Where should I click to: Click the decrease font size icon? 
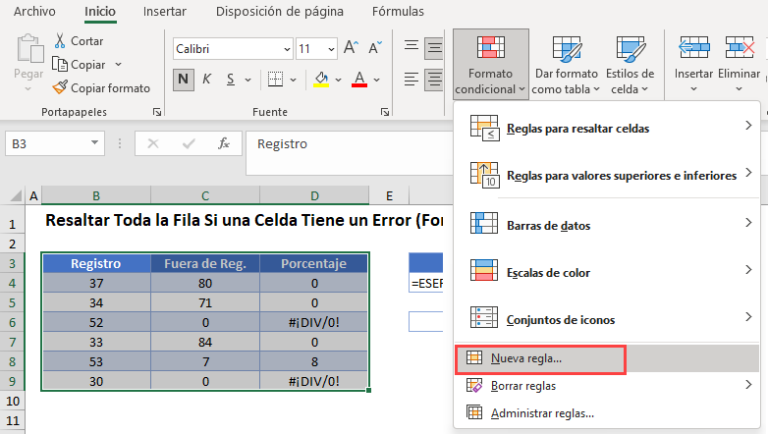coord(375,48)
